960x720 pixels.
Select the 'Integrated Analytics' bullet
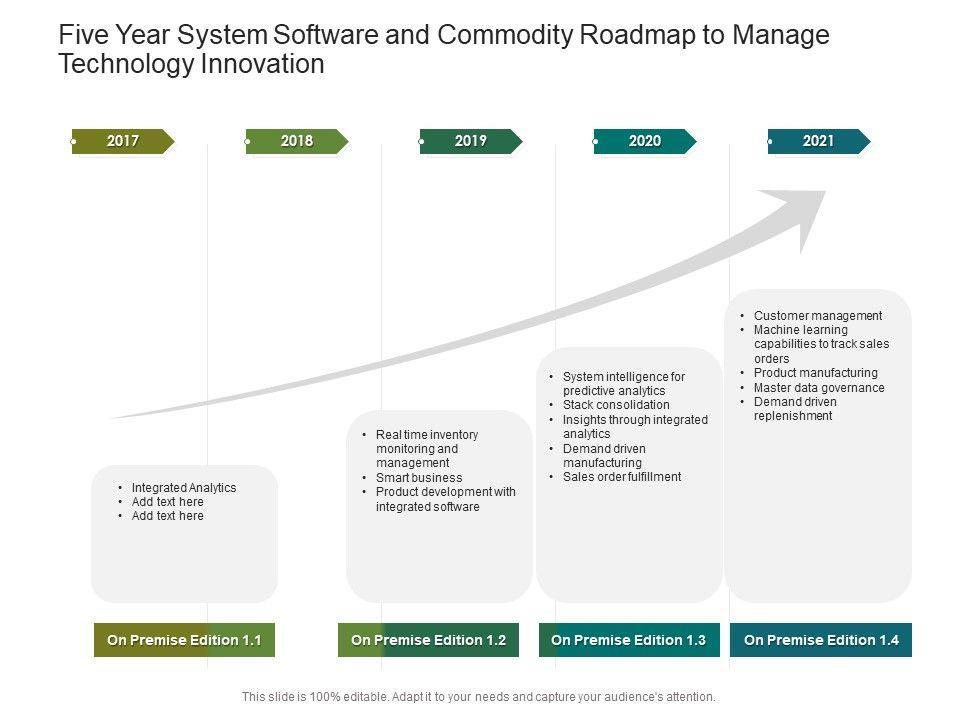(184, 488)
